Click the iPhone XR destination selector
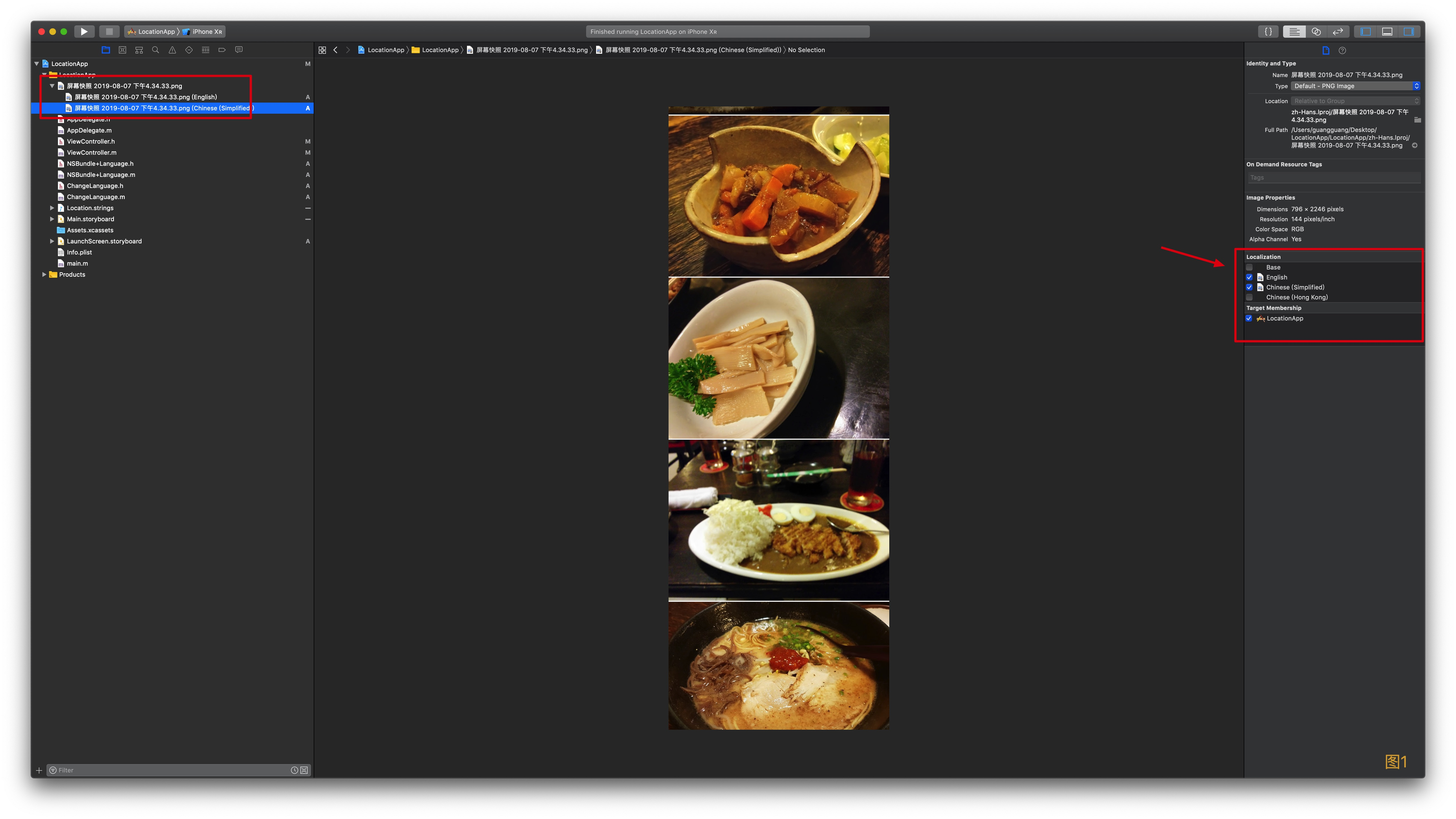Screen dimensions: 1456x819 click(x=204, y=32)
